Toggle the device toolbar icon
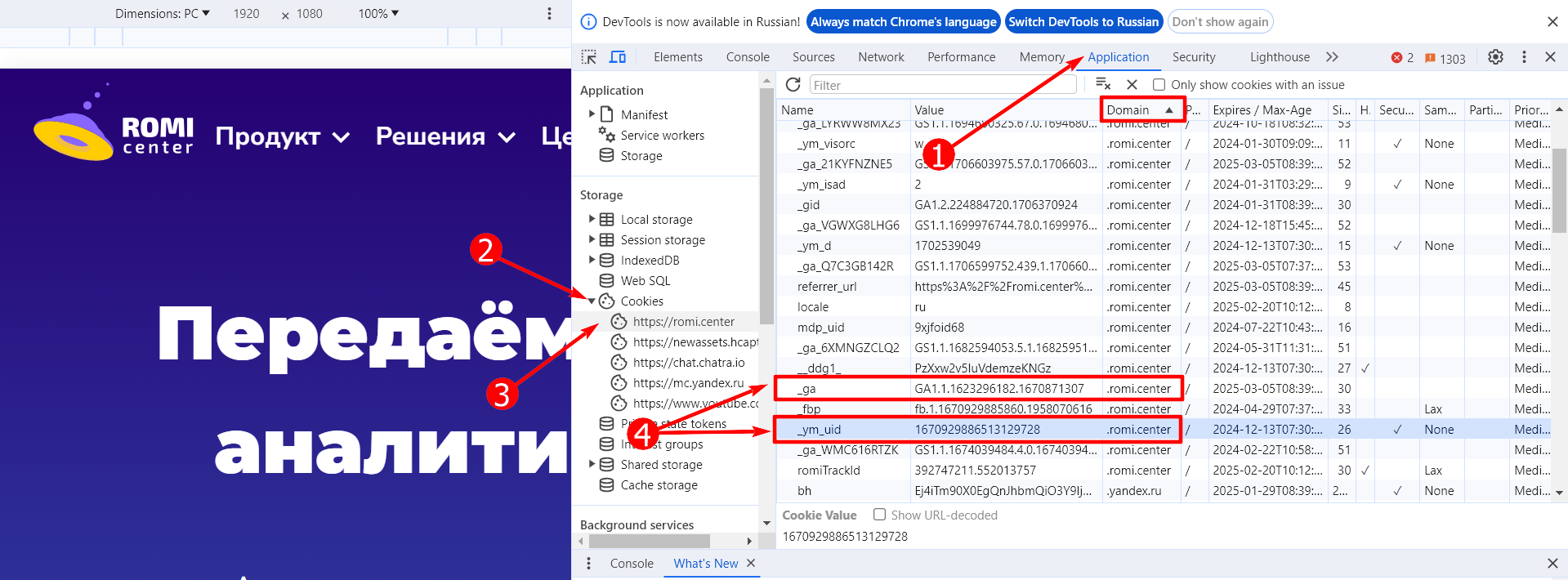 pyautogui.click(x=618, y=57)
